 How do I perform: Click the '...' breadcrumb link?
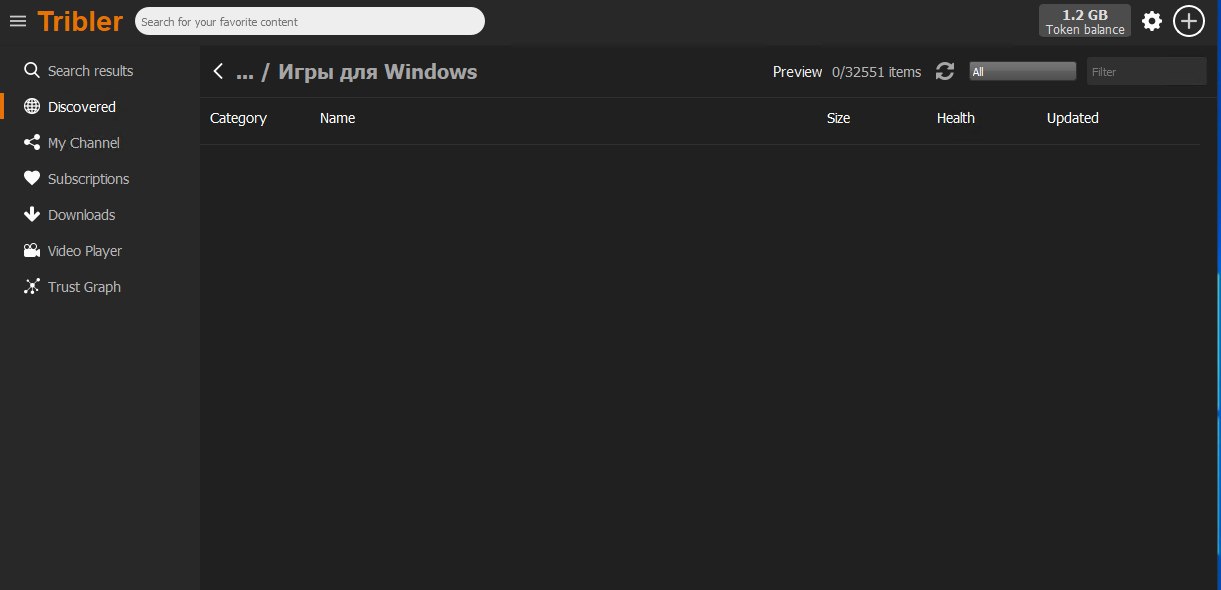pos(245,72)
